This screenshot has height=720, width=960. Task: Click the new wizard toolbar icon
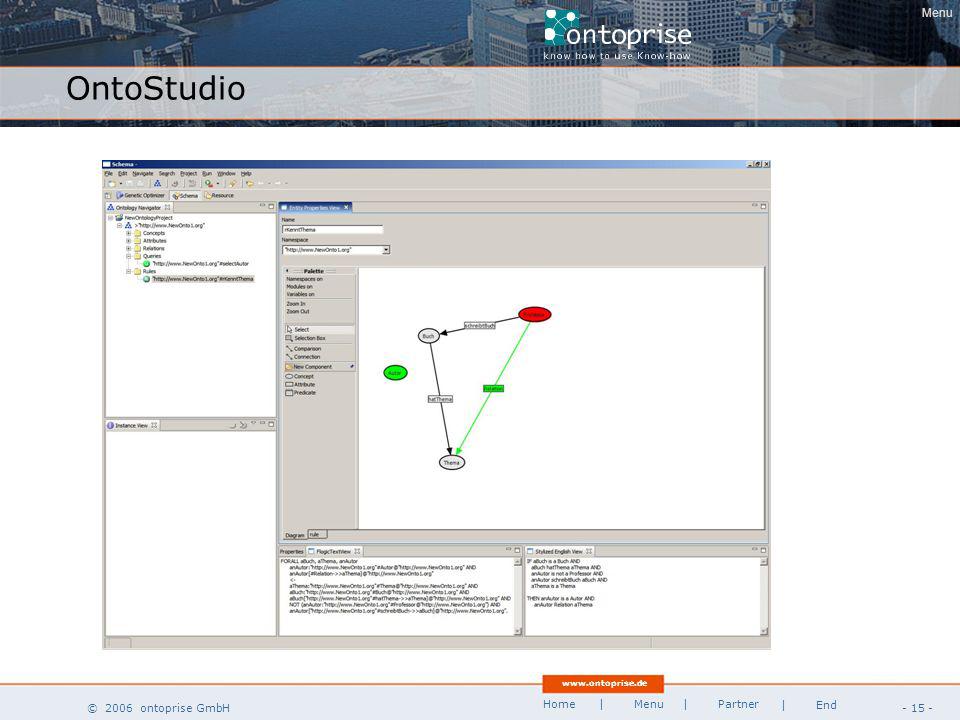[111, 183]
